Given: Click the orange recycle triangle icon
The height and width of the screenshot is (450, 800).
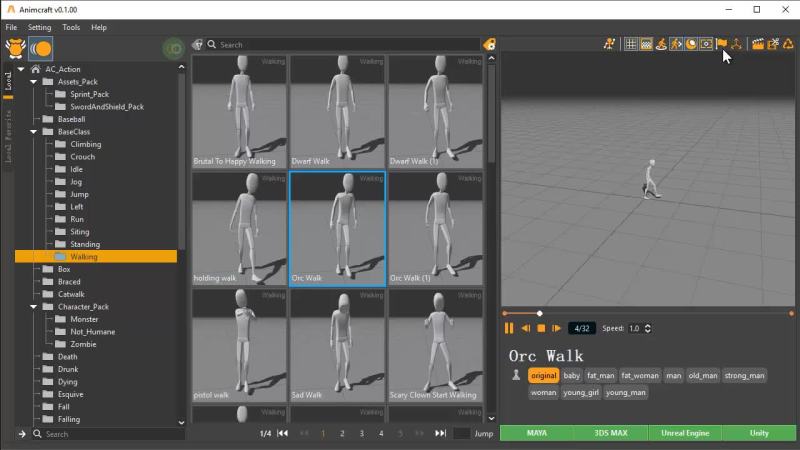Looking at the screenshot, I should point(788,44).
